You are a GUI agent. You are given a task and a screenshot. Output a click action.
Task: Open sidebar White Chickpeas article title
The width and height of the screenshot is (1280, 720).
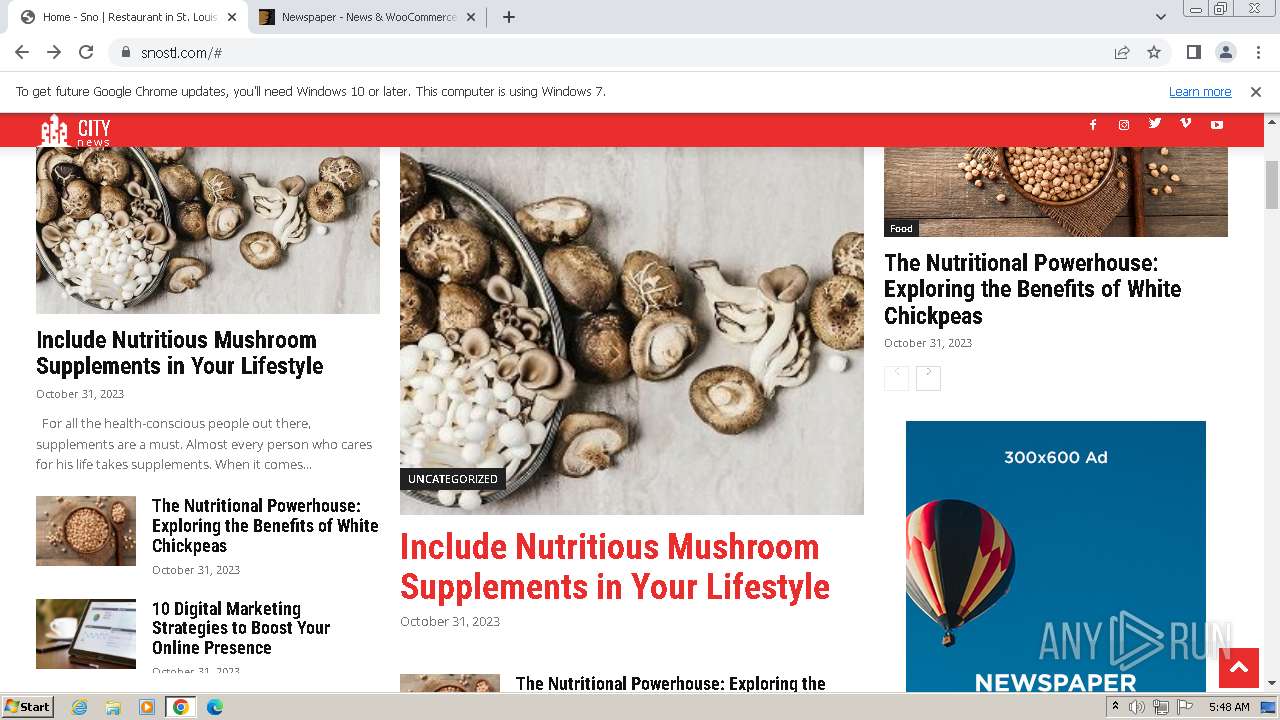click(1032, 289)
